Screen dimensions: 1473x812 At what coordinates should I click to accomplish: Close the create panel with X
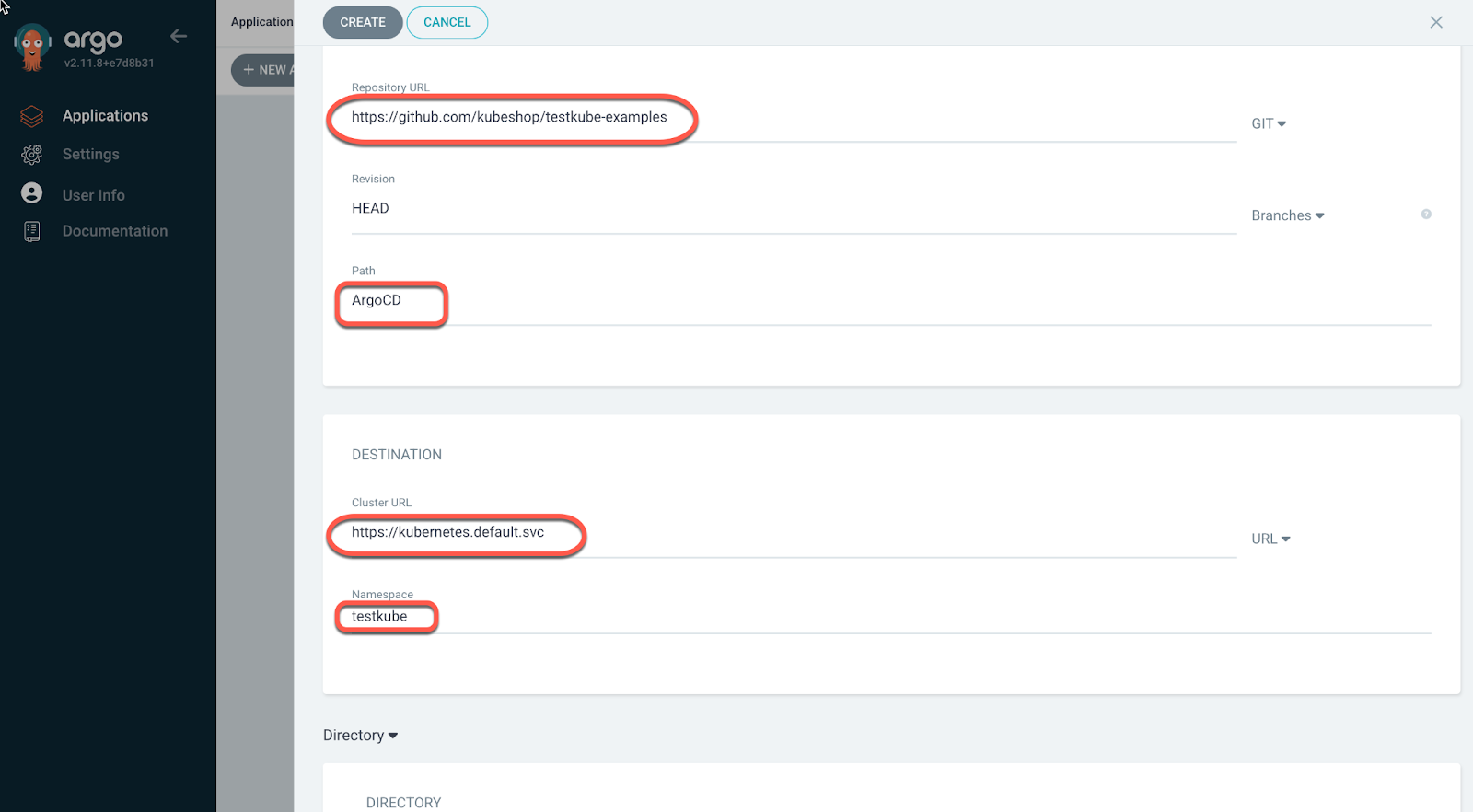[1436, 22]
